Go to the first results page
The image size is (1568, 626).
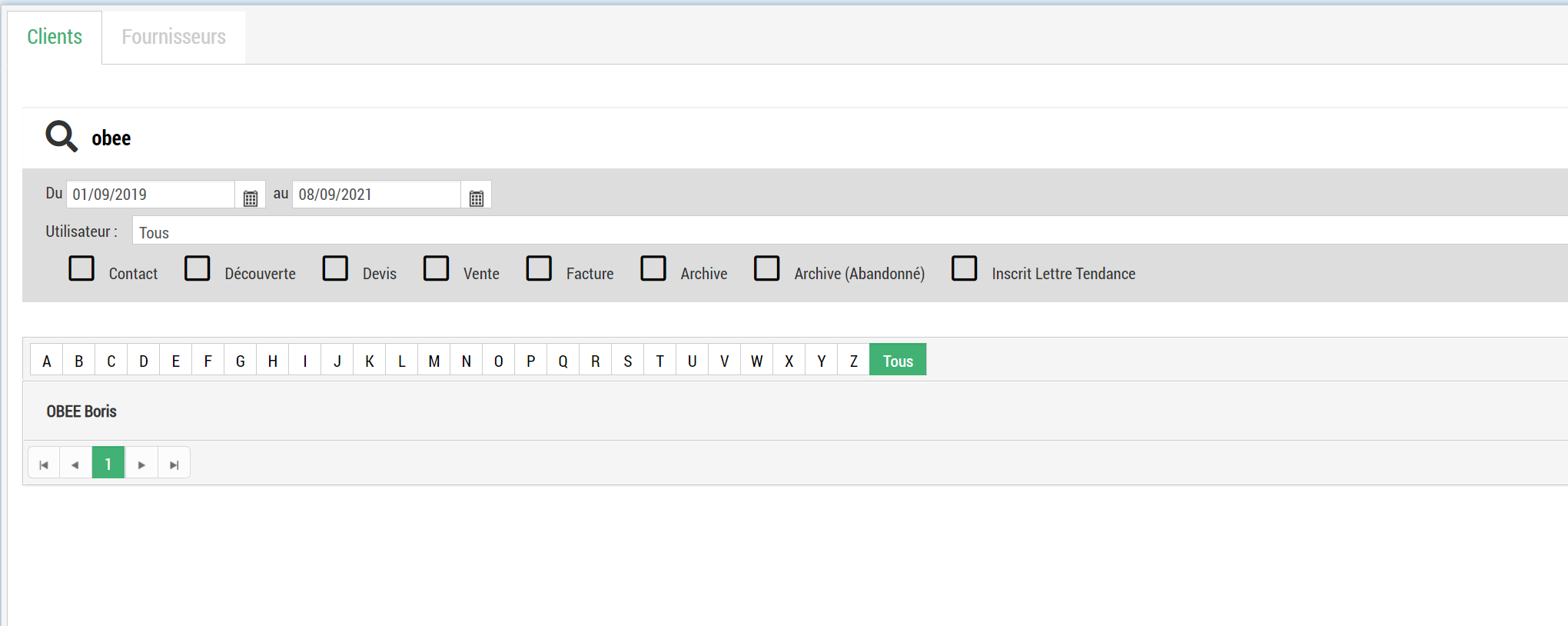(44, 464)
